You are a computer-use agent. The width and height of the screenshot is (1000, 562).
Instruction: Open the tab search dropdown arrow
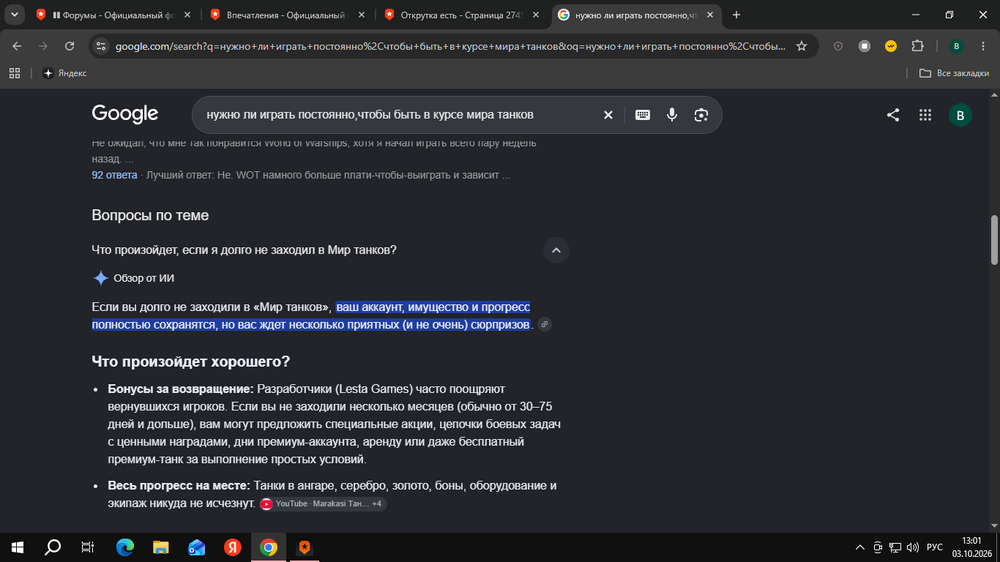14,15
